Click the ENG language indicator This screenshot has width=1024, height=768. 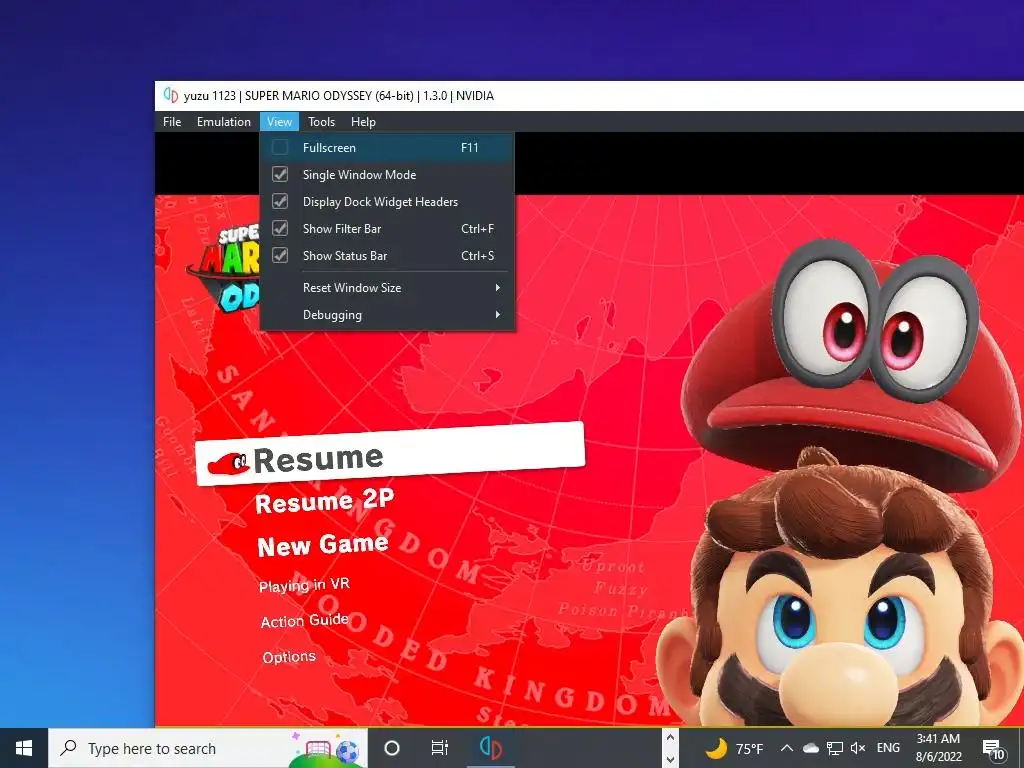coord(888,748)
